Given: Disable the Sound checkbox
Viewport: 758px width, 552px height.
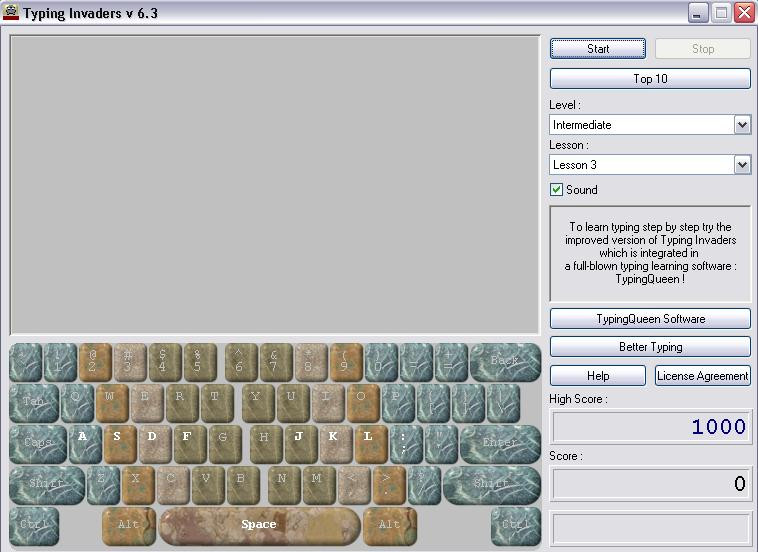Looking at the screenshot, I should click(x=556, y=189).
